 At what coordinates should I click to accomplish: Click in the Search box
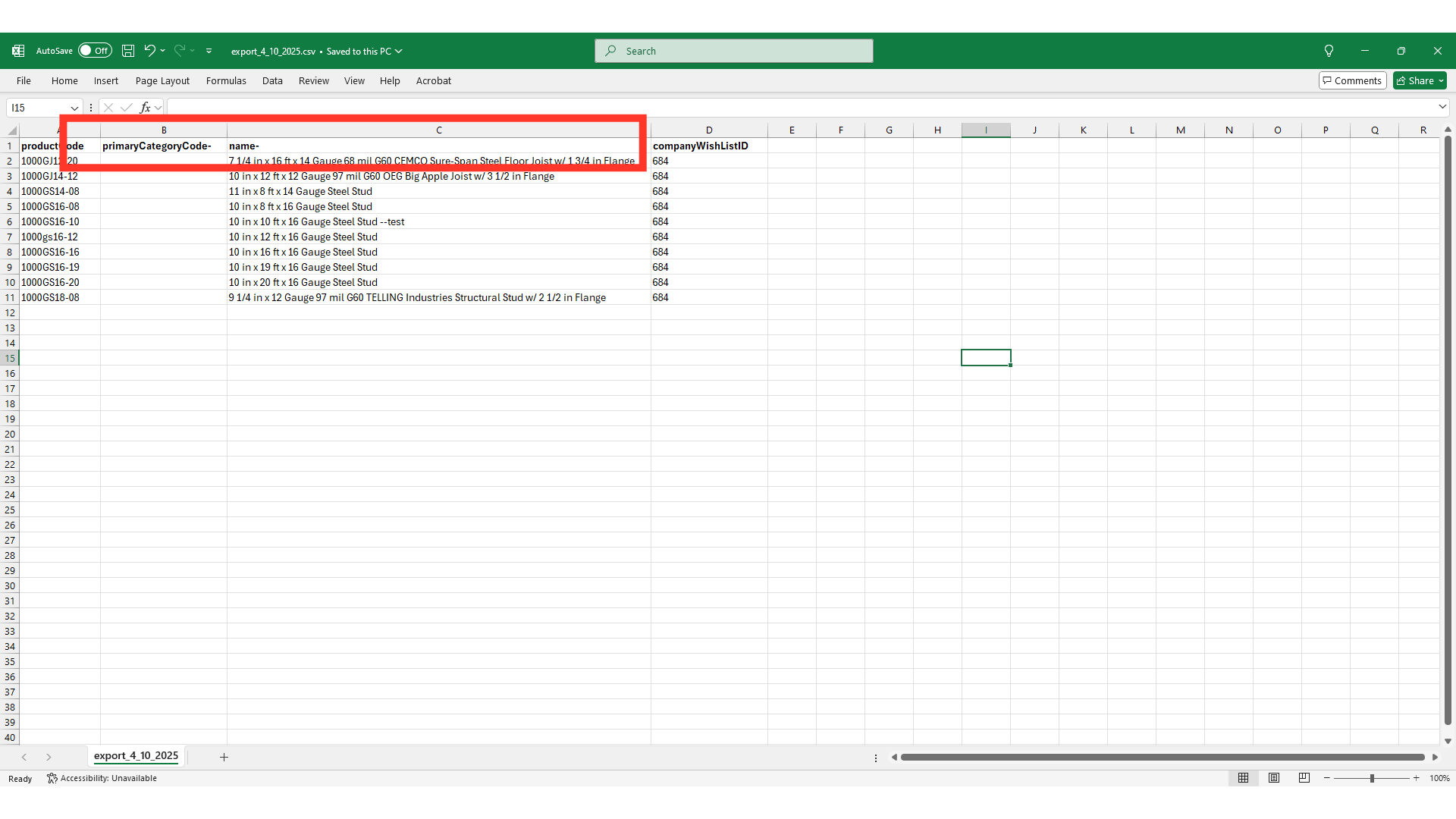[x=733, y=51]
